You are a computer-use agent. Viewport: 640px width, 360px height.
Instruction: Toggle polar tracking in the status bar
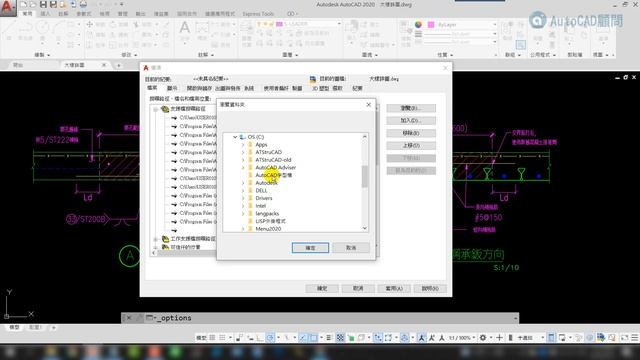[270, 338]
